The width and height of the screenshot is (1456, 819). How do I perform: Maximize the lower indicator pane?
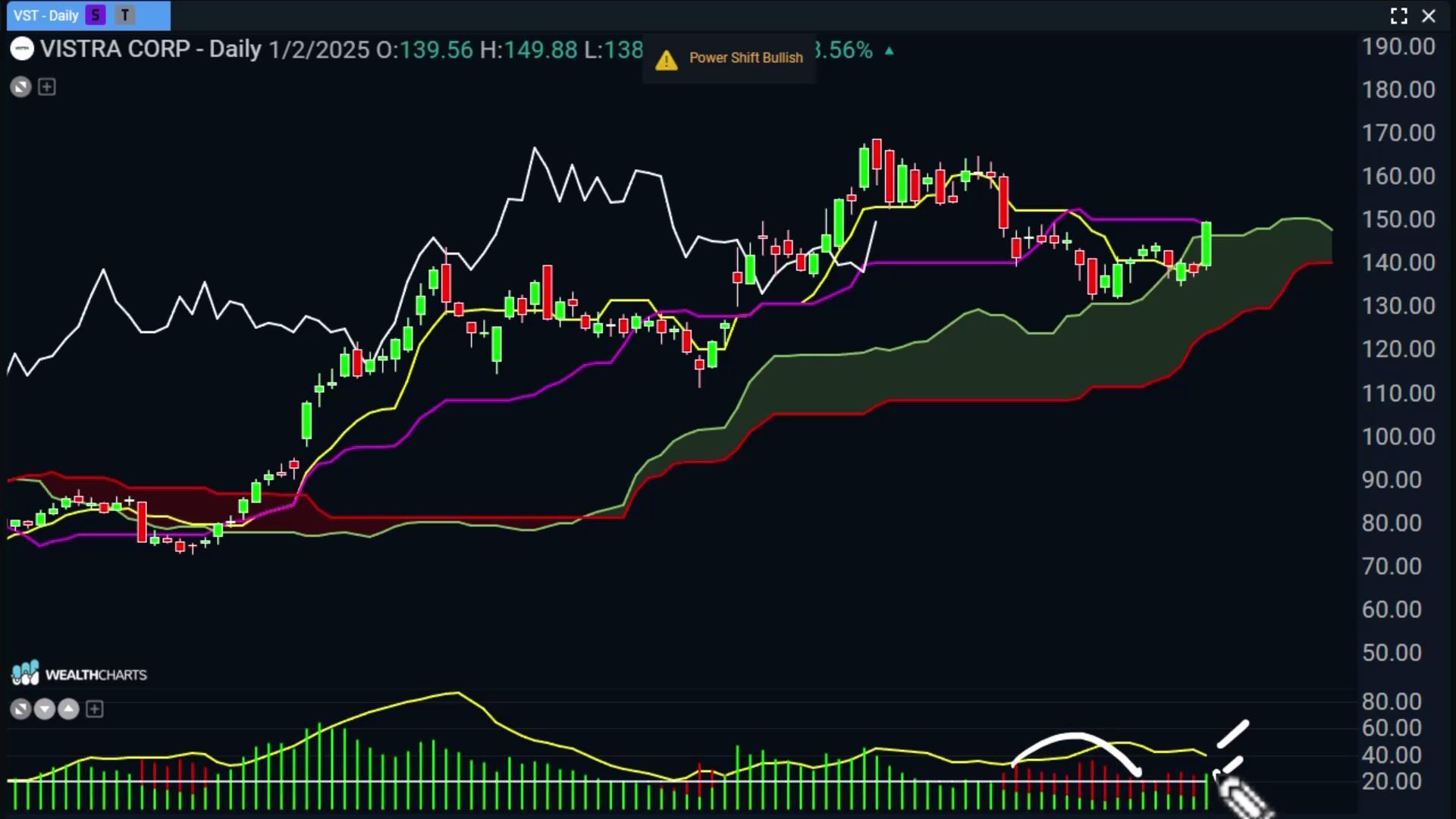coord(21,709)
